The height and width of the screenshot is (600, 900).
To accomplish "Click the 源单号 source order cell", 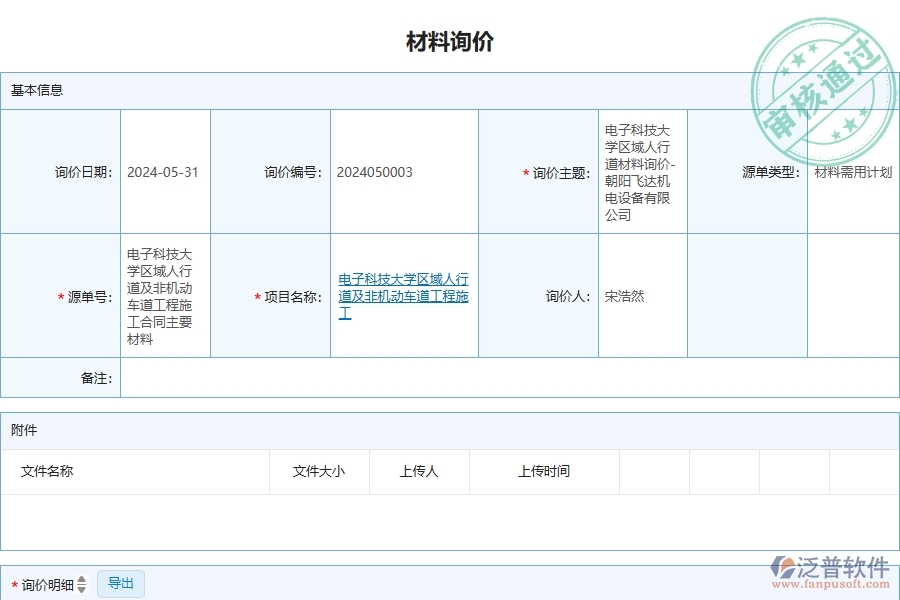I will pyautogui.click(x=163, y=295).
